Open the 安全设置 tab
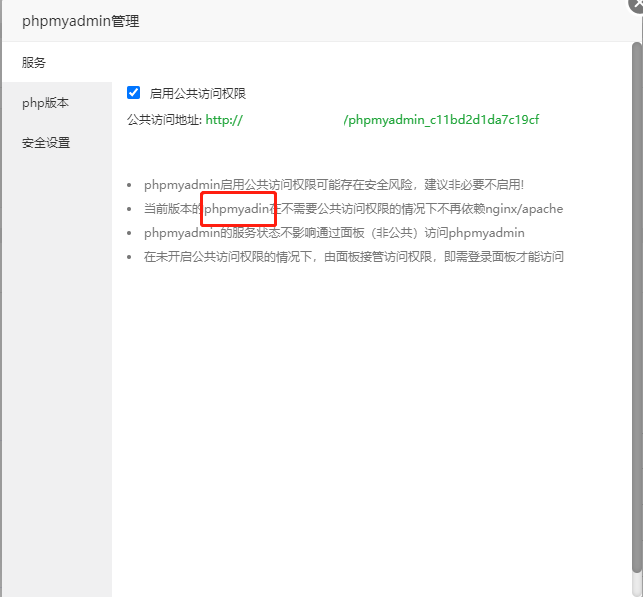Screen dimensions: 643x597 (x=57, y=143)
